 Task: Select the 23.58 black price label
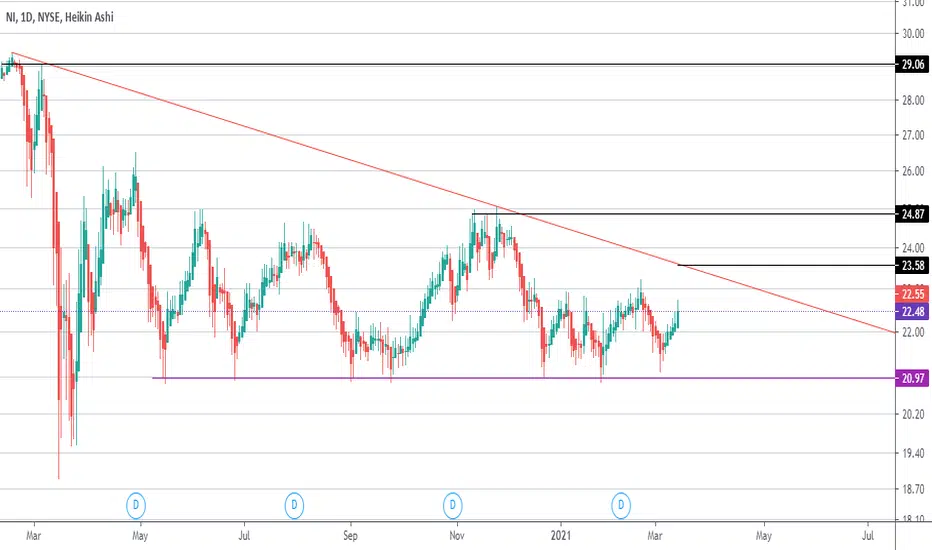(x=912, y=265)
